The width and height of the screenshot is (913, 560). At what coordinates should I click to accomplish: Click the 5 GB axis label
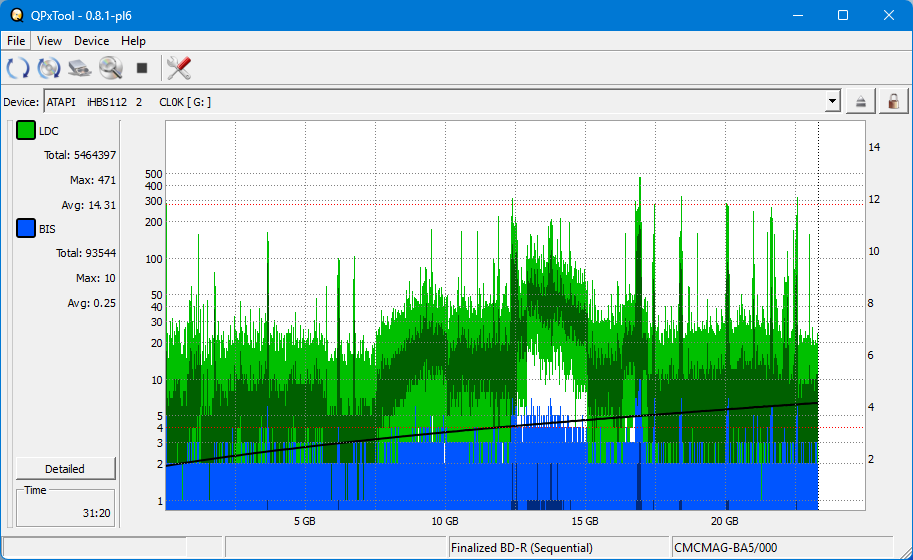coord(305,521)
